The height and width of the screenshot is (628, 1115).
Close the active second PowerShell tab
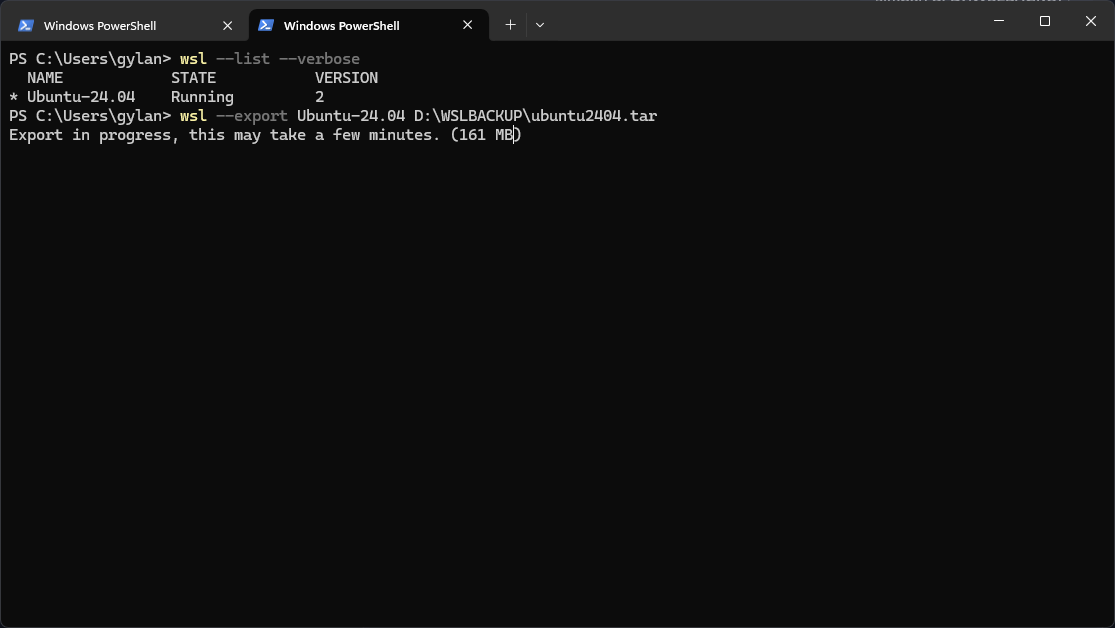click(468, 25)
